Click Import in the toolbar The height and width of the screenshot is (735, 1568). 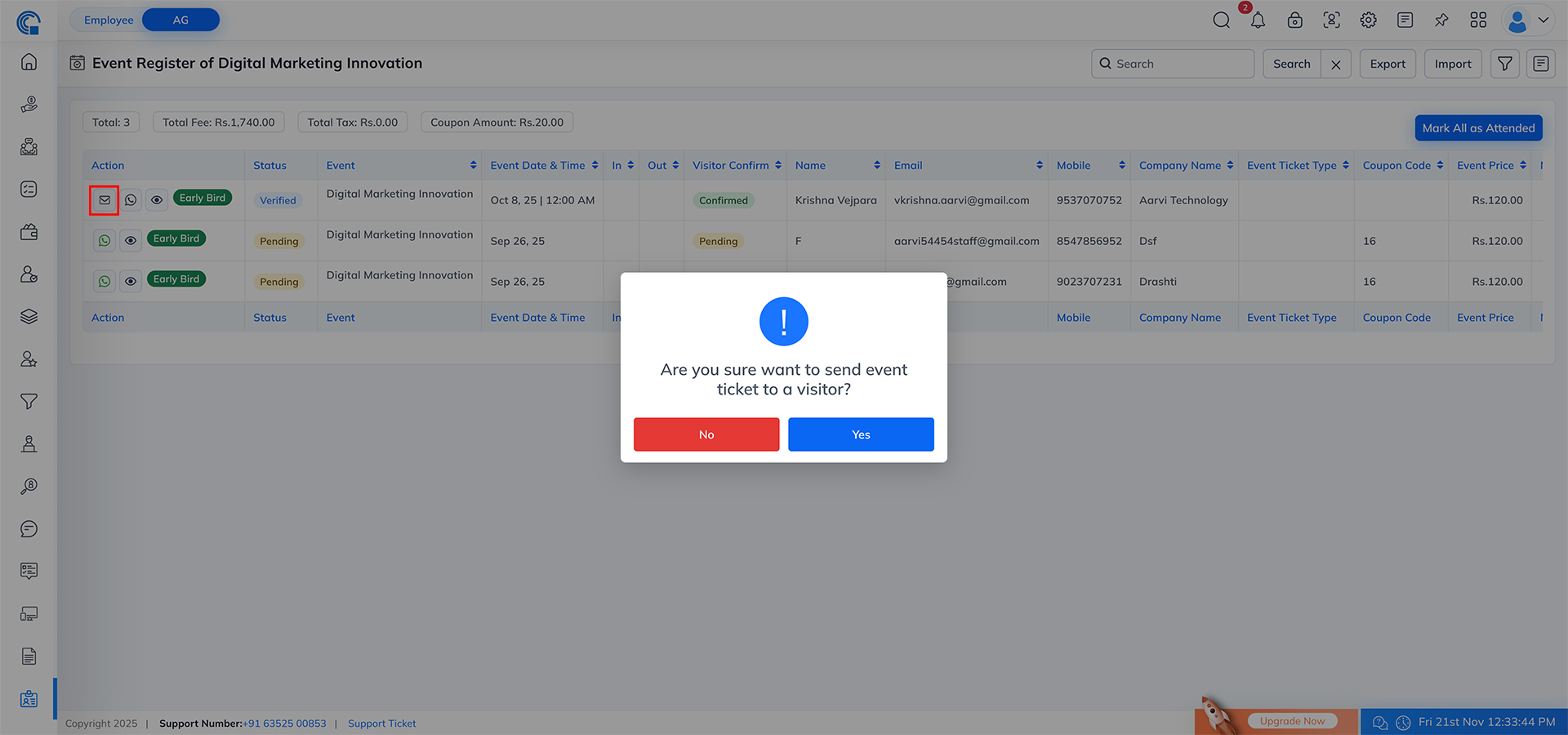(1453, 64)
